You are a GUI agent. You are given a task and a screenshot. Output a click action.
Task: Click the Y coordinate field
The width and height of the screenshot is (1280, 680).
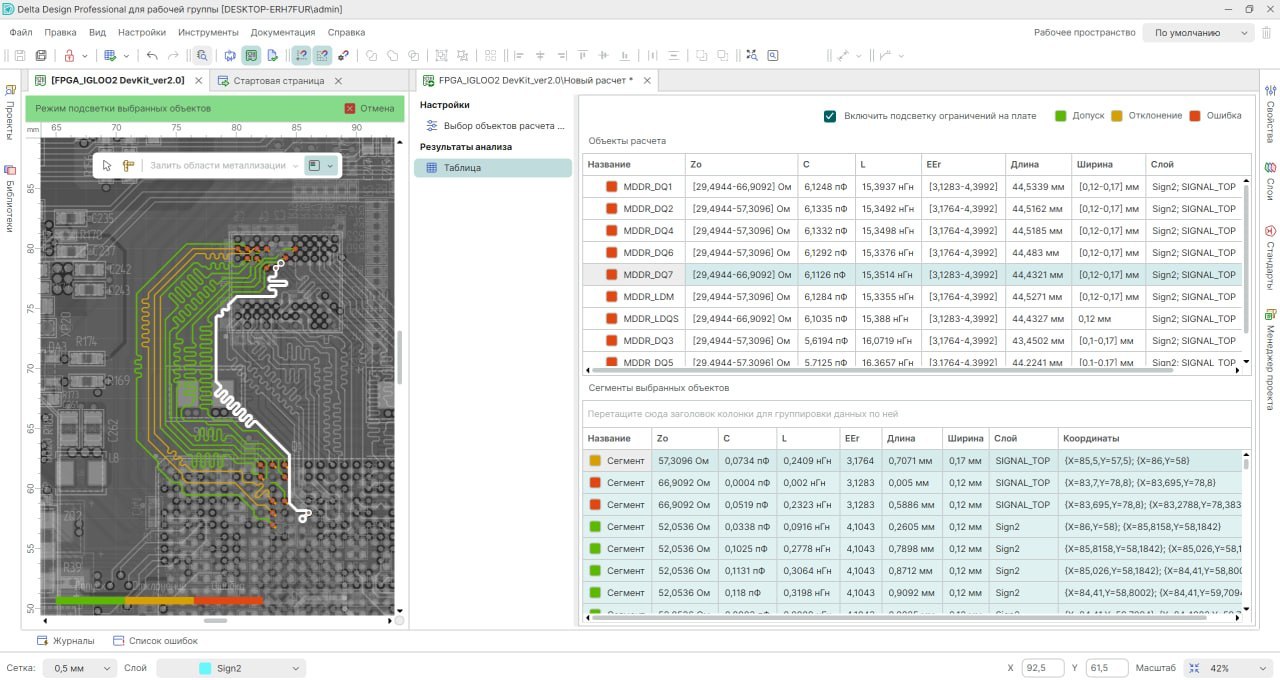coord(1107,668)
